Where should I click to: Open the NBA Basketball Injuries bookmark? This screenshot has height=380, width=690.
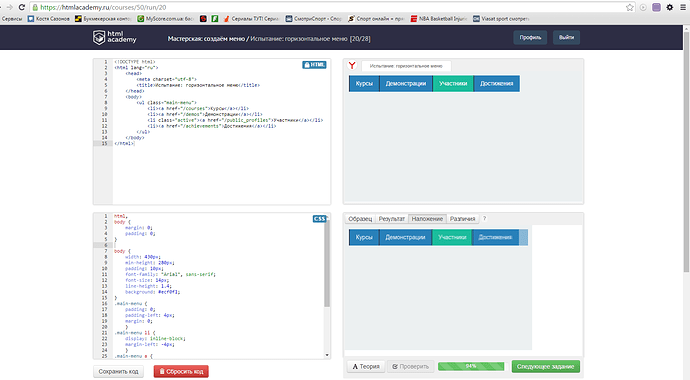pyautogui.click(x=438, y=18)
